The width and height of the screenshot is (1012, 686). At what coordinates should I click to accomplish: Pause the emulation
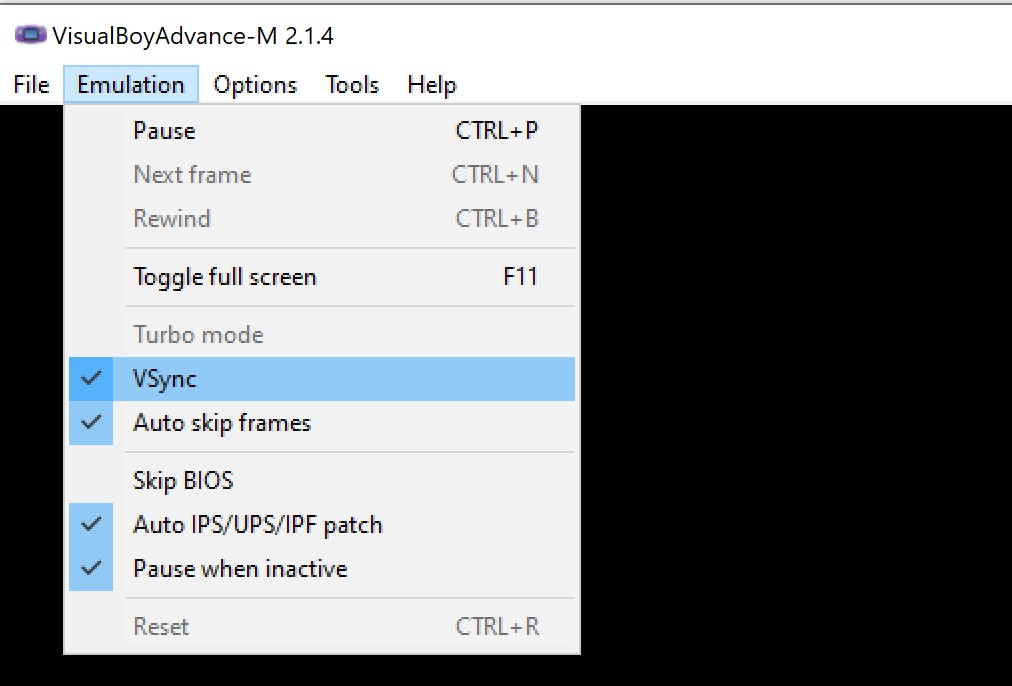[x=164, y=130]
